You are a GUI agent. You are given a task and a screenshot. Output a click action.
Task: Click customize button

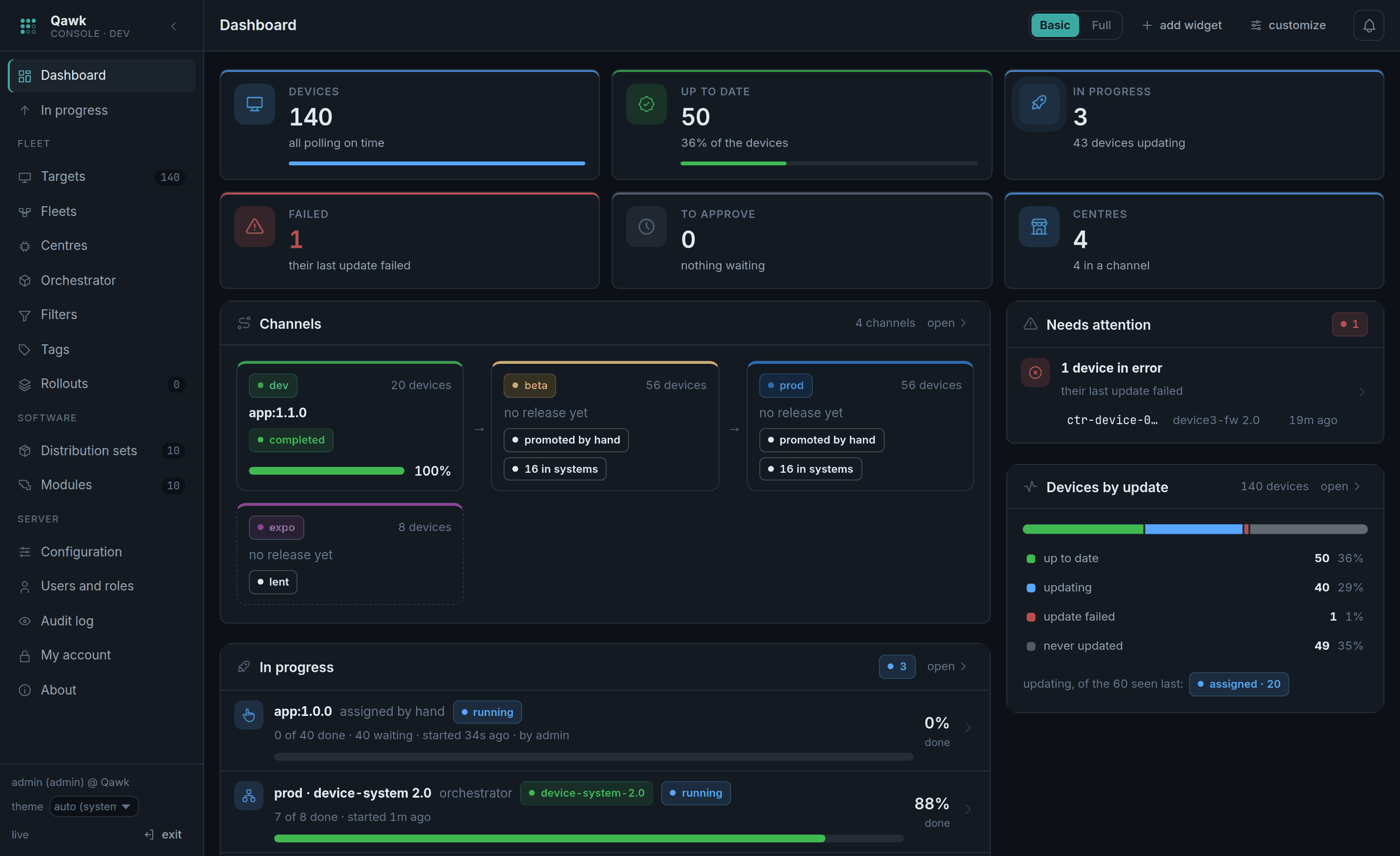(x=1288, y=25)
